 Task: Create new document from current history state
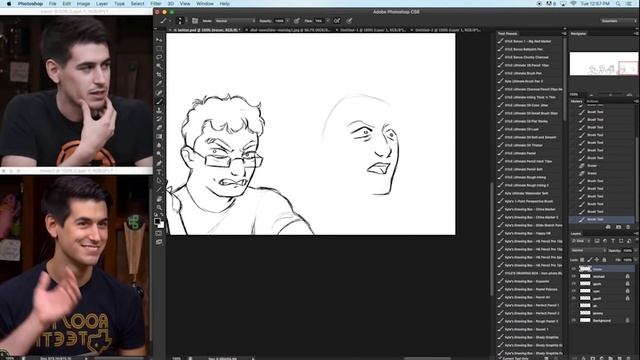[608, 227]
